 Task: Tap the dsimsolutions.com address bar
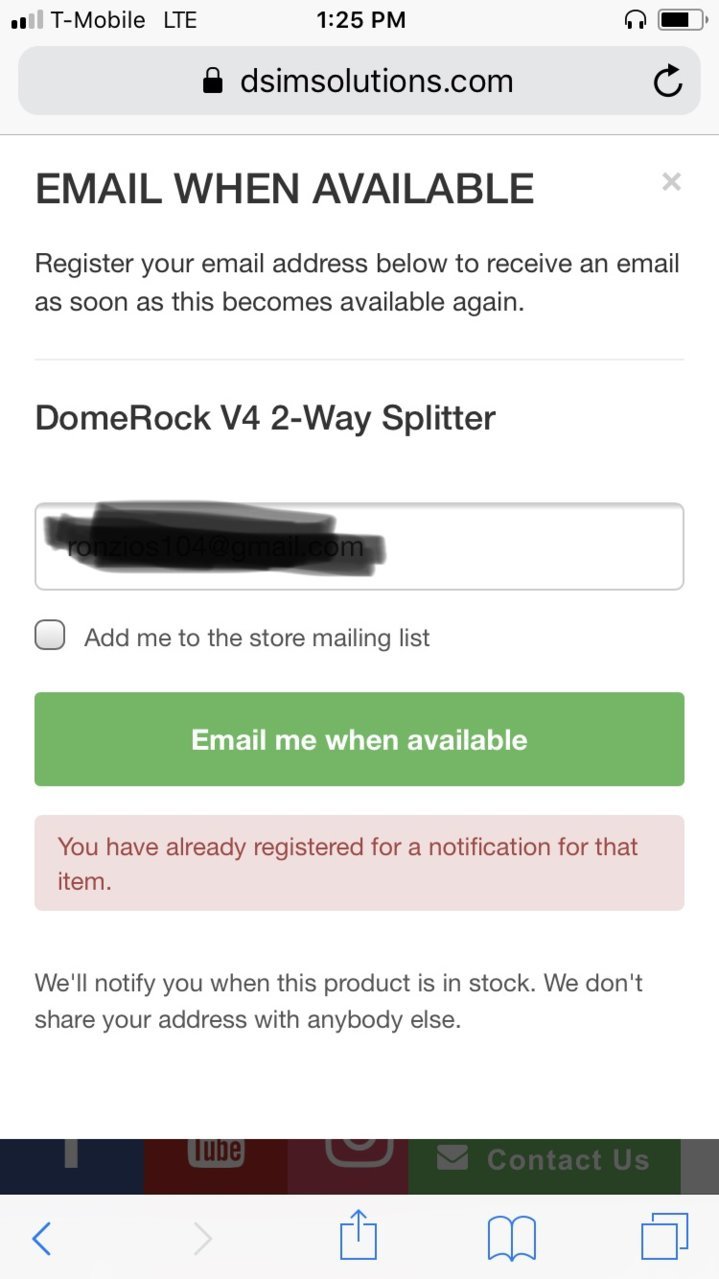(359, 81)
